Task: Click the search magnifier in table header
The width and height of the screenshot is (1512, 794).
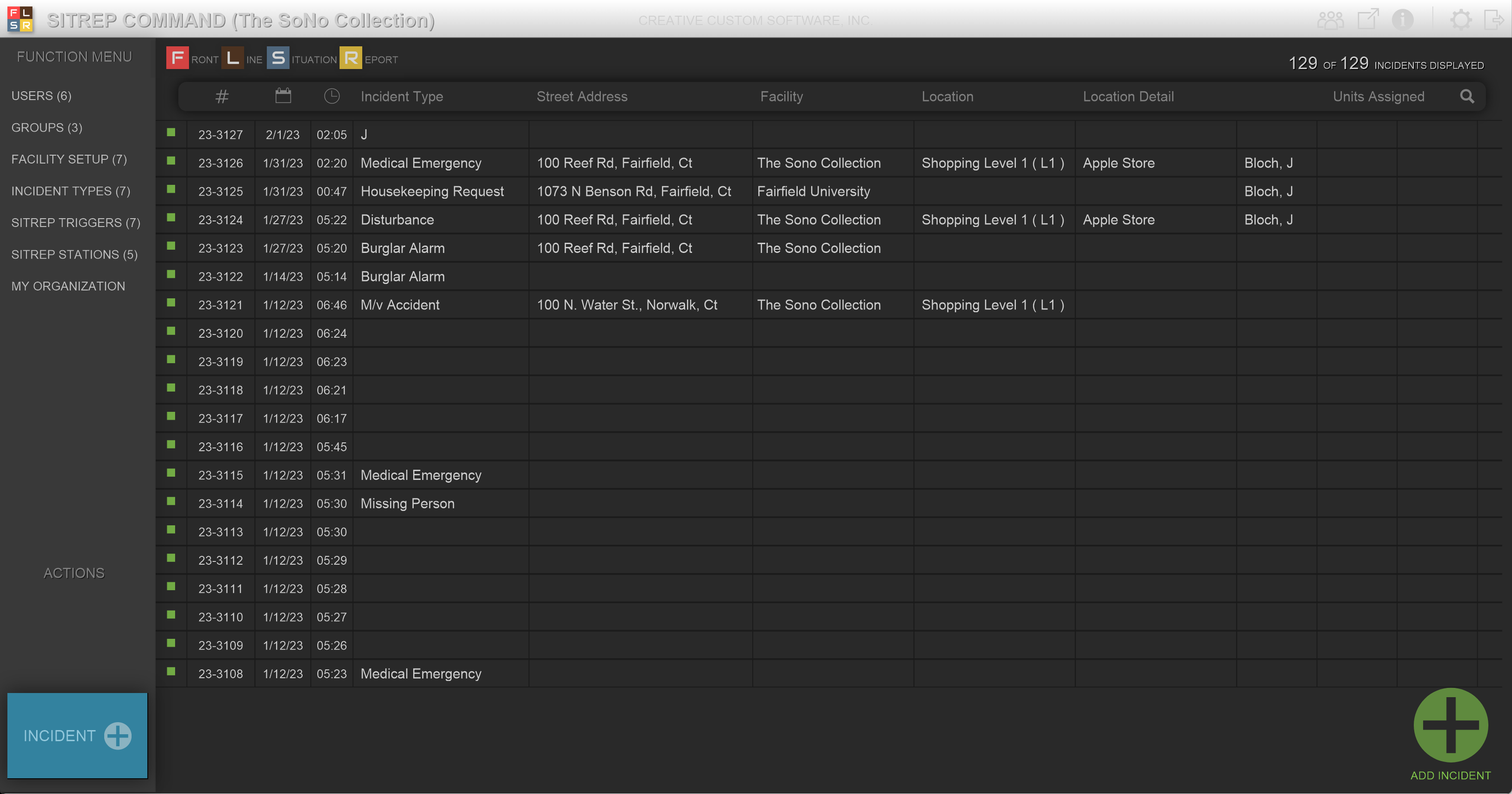Action: [1466, 96]
